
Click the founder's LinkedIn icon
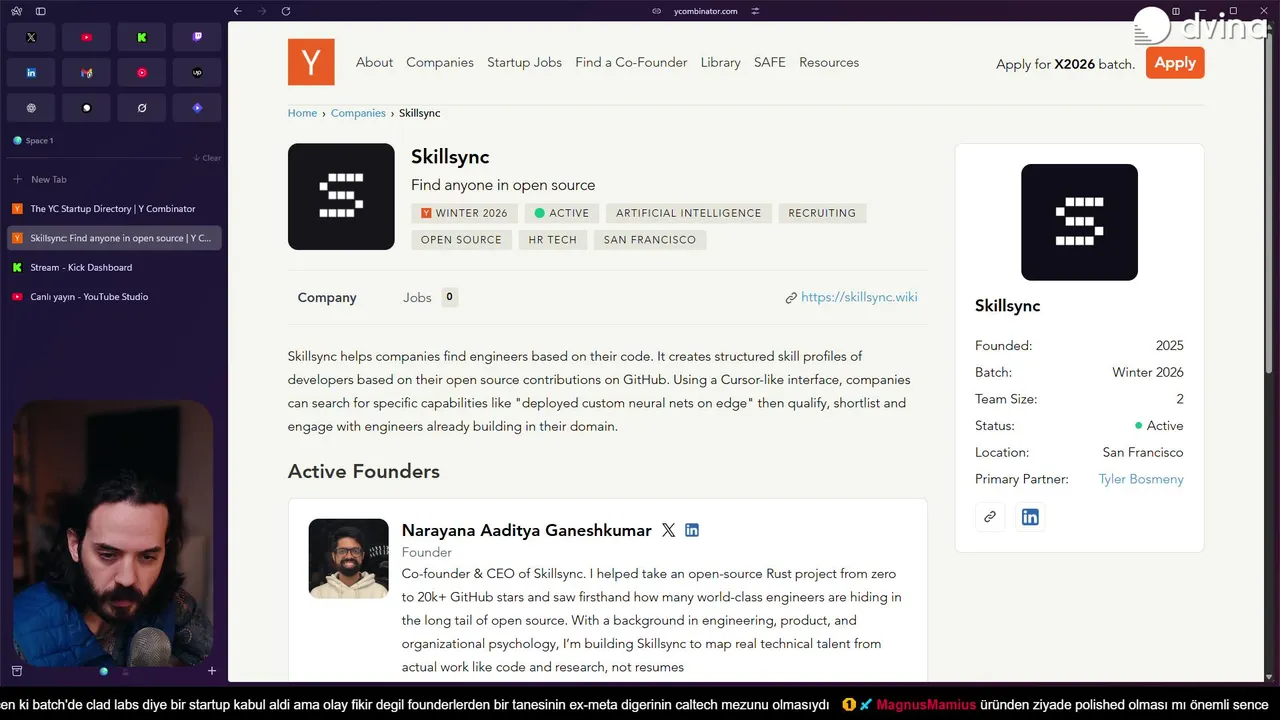tap(692, 530)
